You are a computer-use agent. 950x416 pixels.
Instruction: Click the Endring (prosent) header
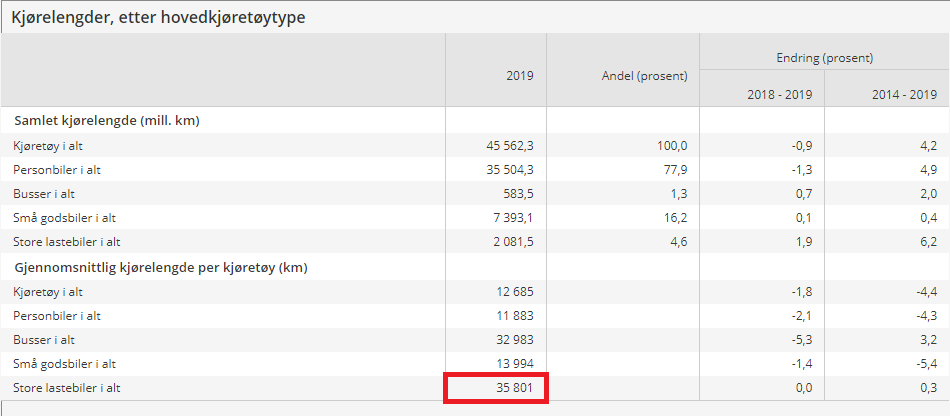(825, 58)
